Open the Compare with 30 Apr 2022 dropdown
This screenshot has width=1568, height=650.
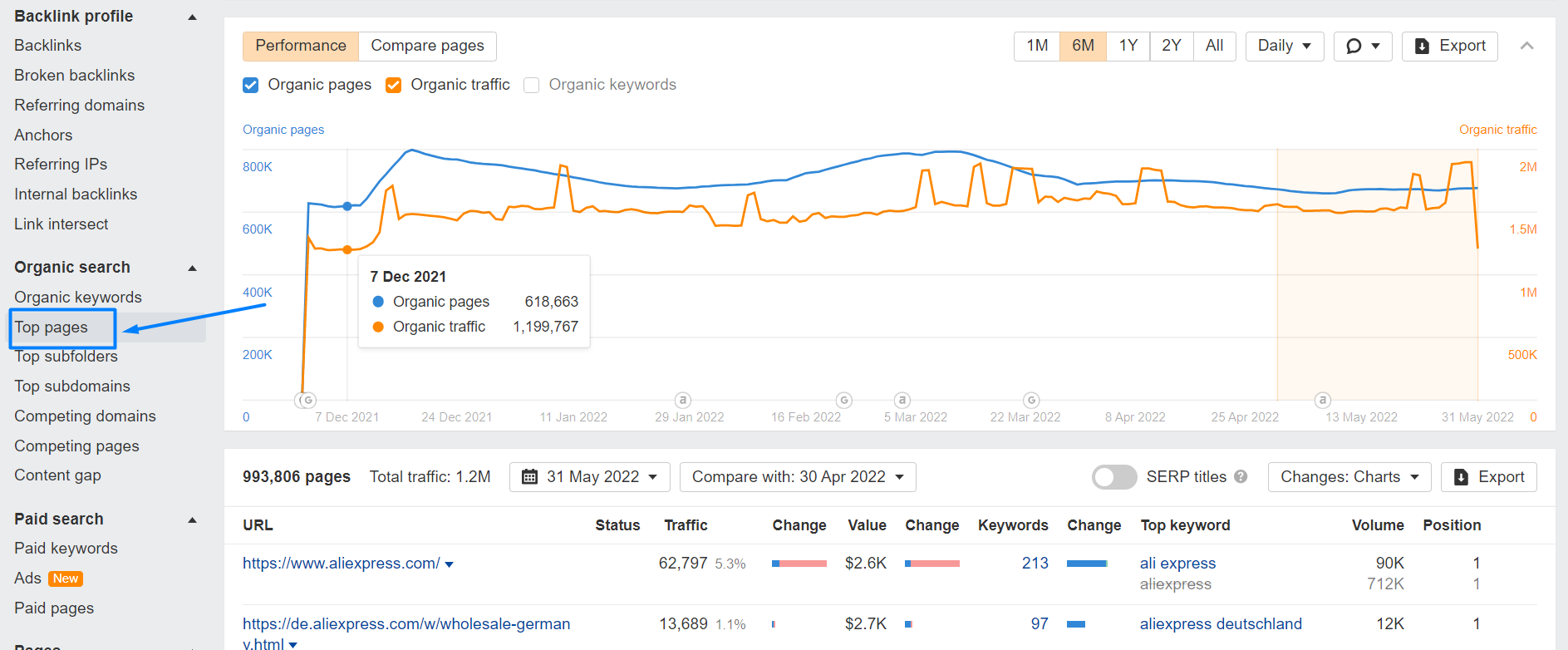[x=798, y=477]
